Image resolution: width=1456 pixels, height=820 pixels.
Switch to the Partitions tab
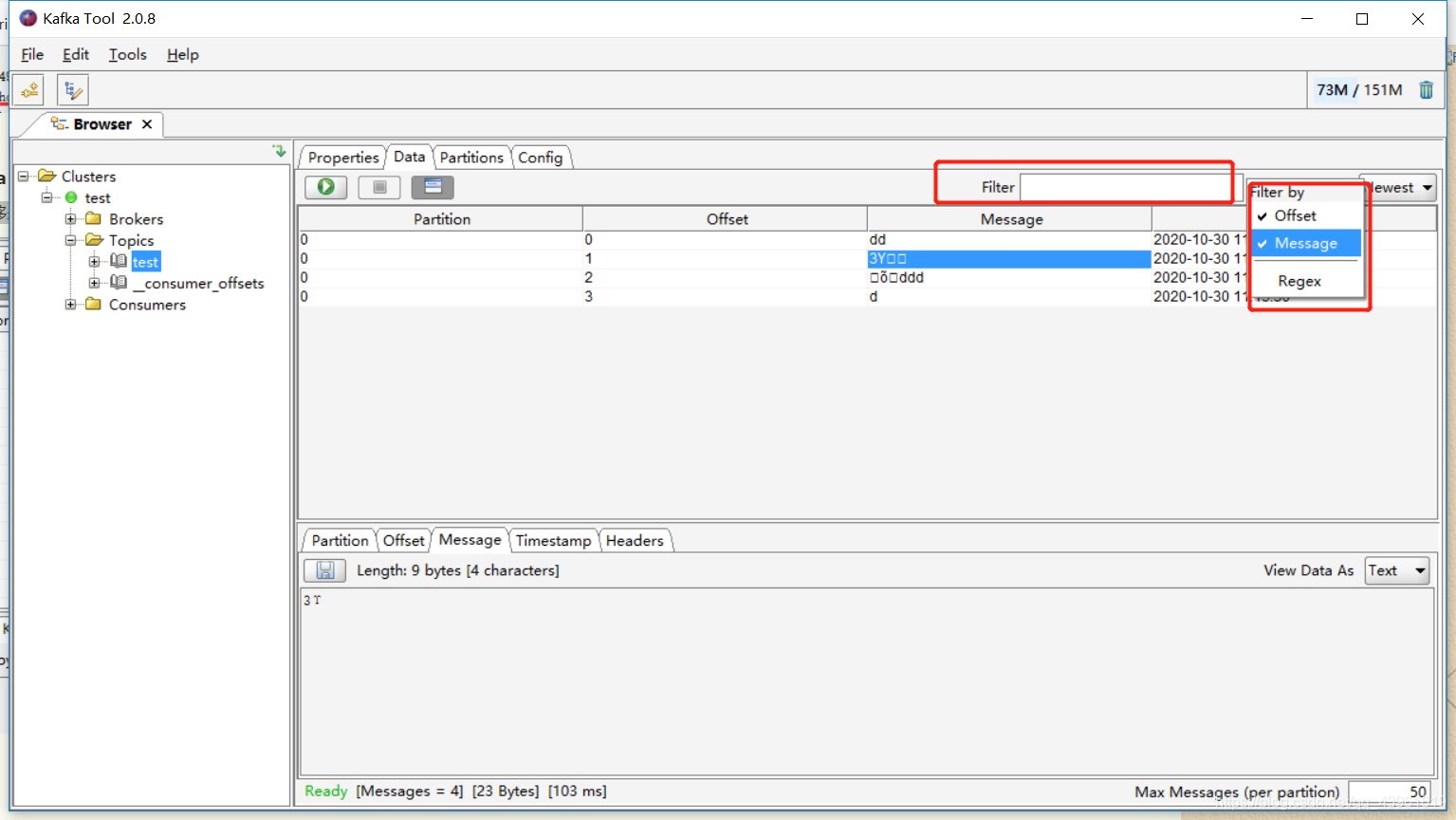pos(471,158)
